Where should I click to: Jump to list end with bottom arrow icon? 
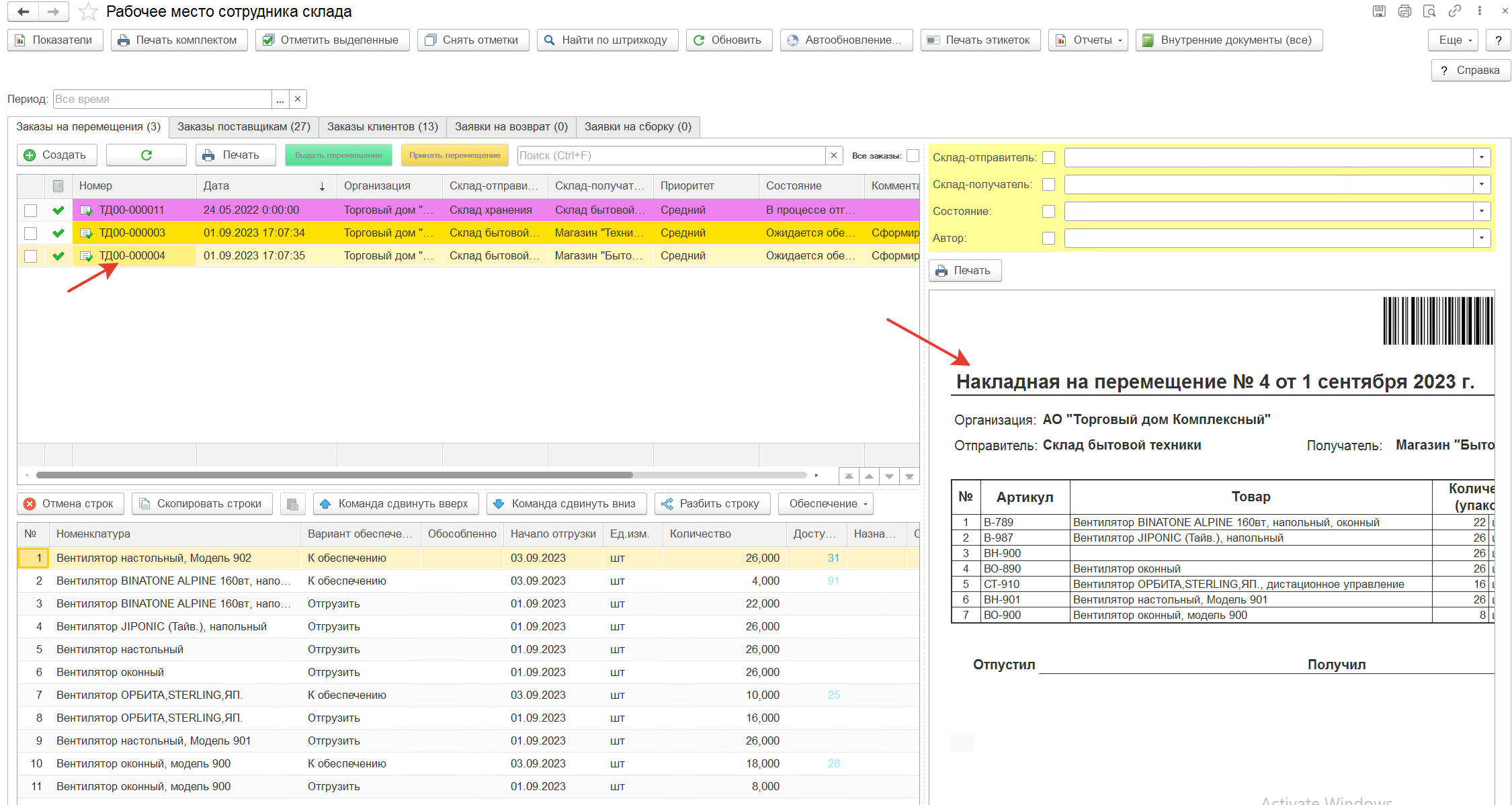click(x=909, y=476)
